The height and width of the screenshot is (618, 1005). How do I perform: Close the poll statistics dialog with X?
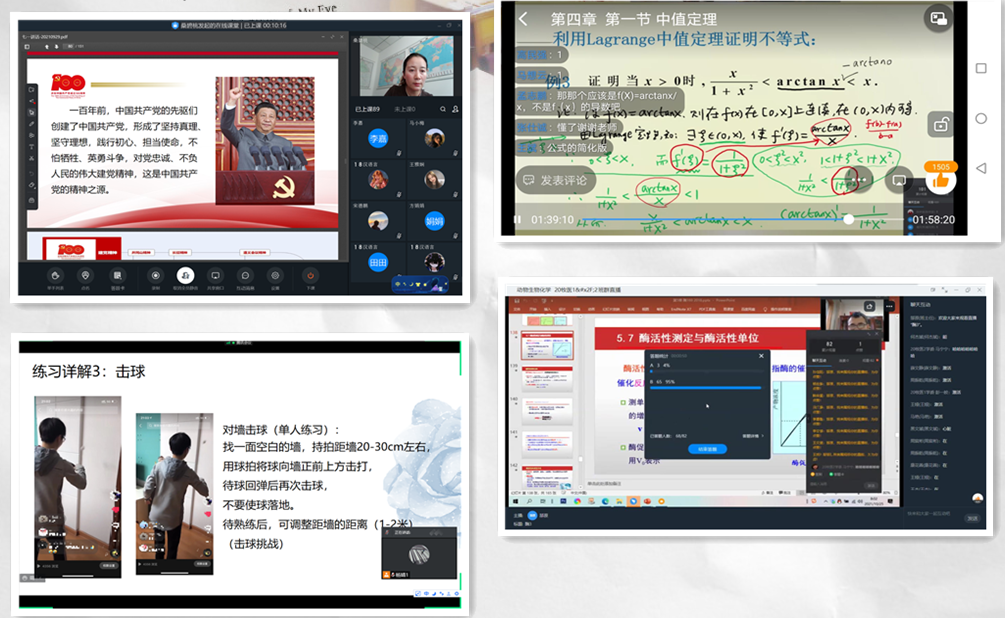761,356
